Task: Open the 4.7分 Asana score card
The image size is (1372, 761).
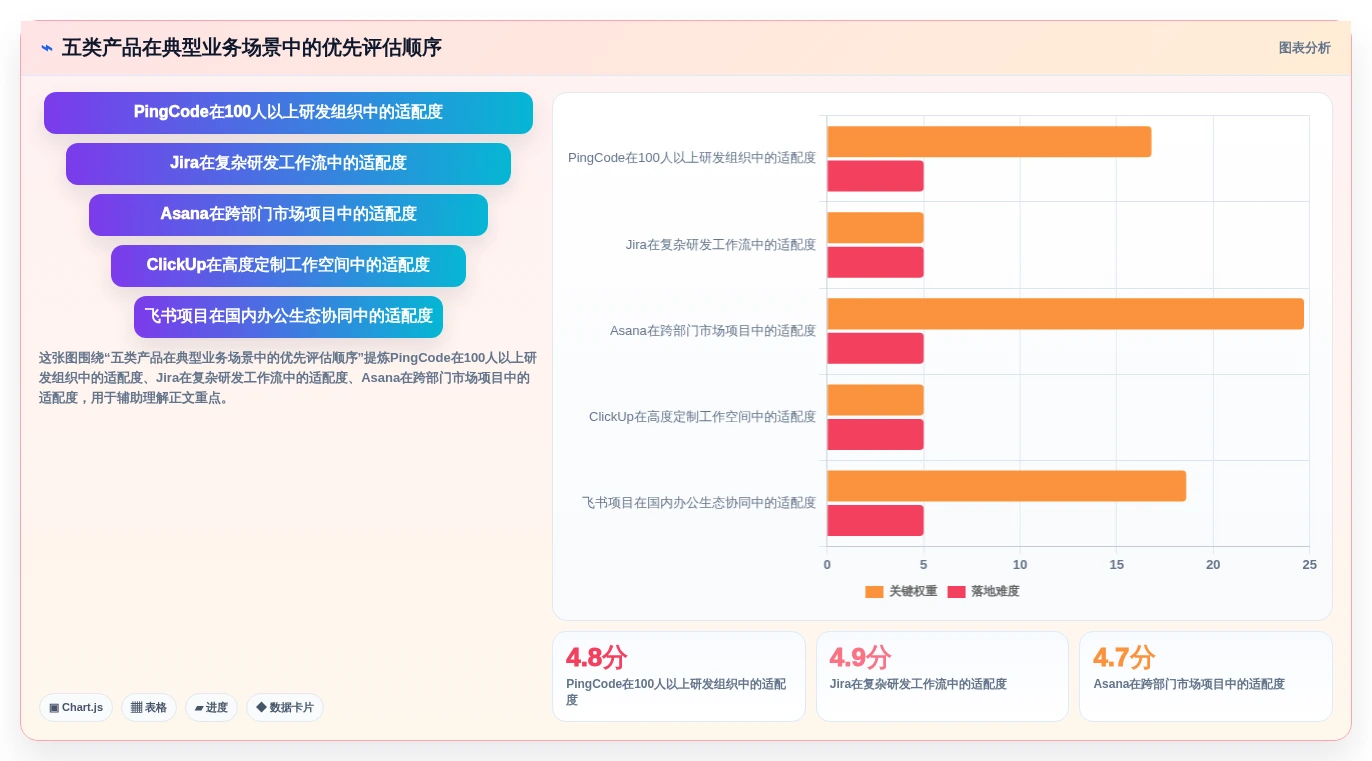Action: tap(1206, 676)
